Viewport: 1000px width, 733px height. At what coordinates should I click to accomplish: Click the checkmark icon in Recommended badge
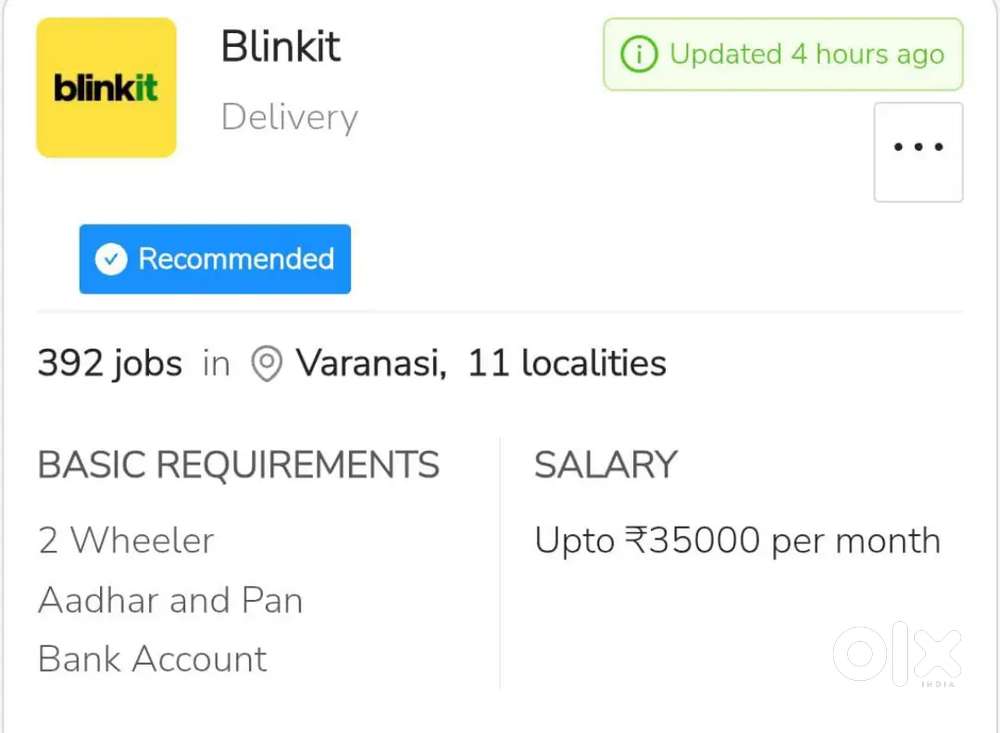pos(111,259)
